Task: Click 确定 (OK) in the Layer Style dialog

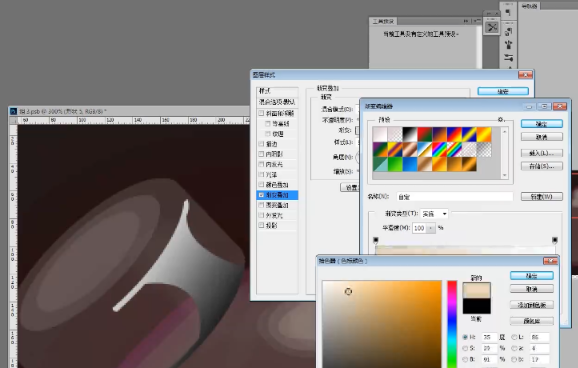Action: coord(503,91)
